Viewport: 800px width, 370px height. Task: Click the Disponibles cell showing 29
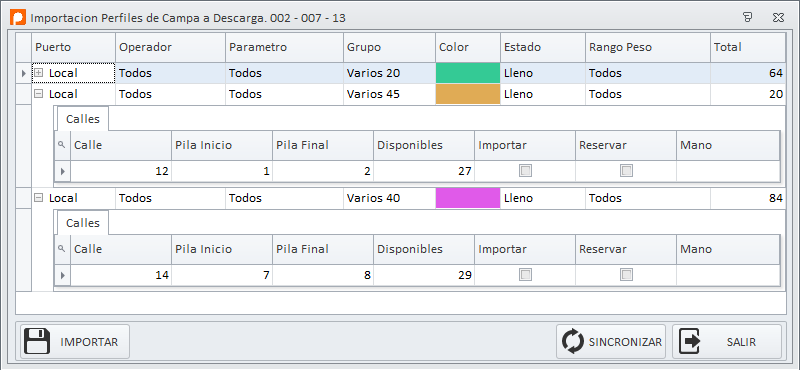(424, 276)
